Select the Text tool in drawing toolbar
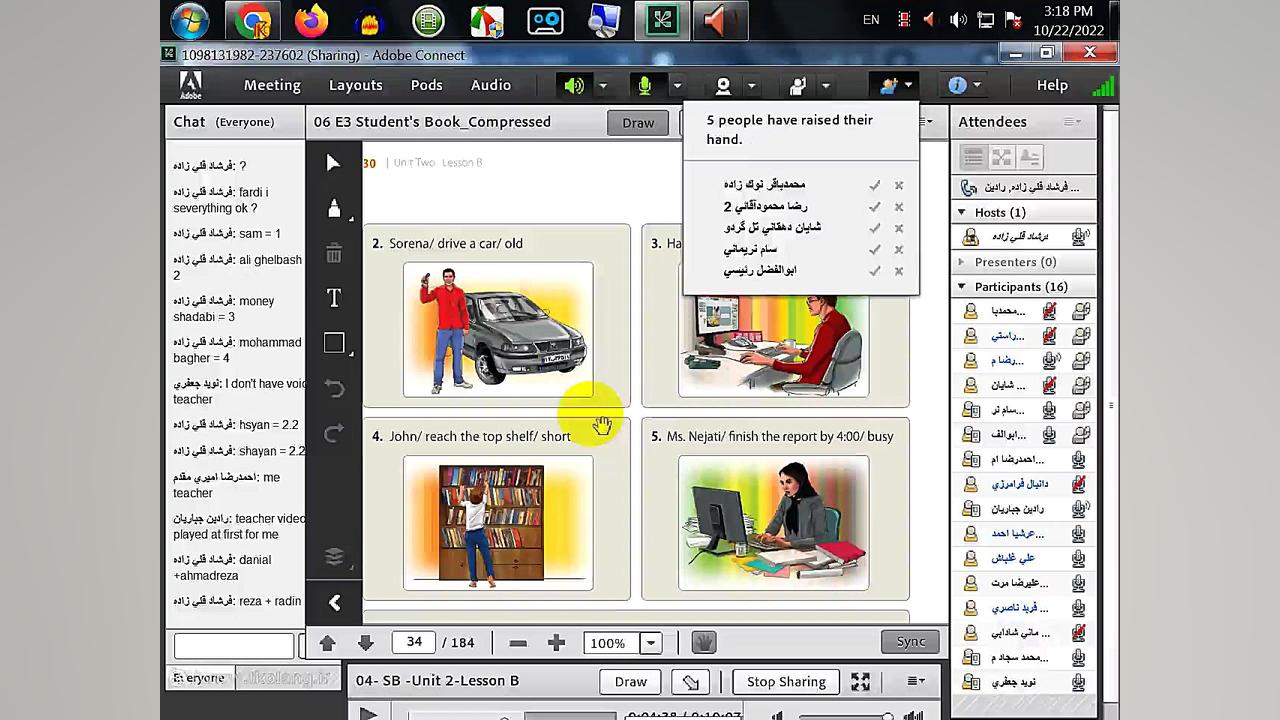Screen dimensions: 1280x720 [334, 298]
